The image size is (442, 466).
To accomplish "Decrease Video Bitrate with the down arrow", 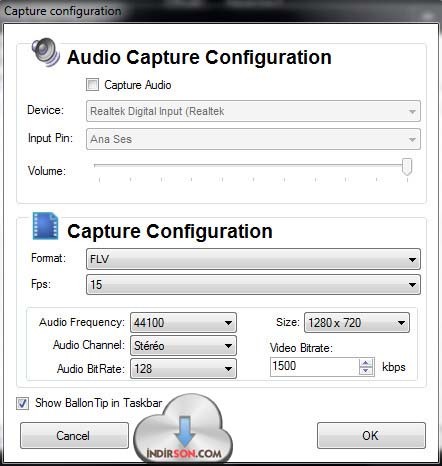I will pos(366,371).
